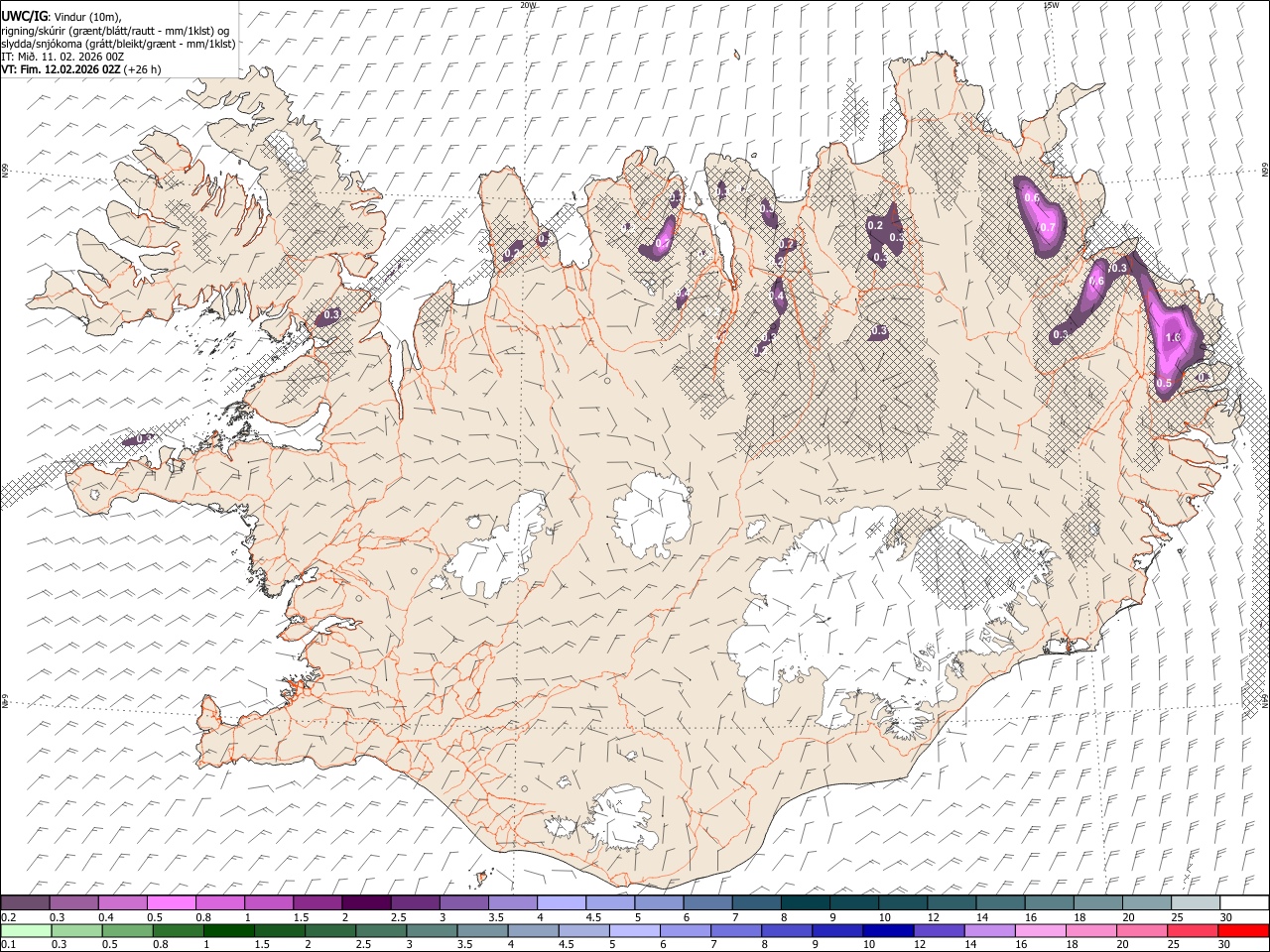This screenshot has width=1270, height=952.
Task: Pick the pure red swatch above 30 in rain scale
Action: pyautogui.click(x=1245, y=930)
